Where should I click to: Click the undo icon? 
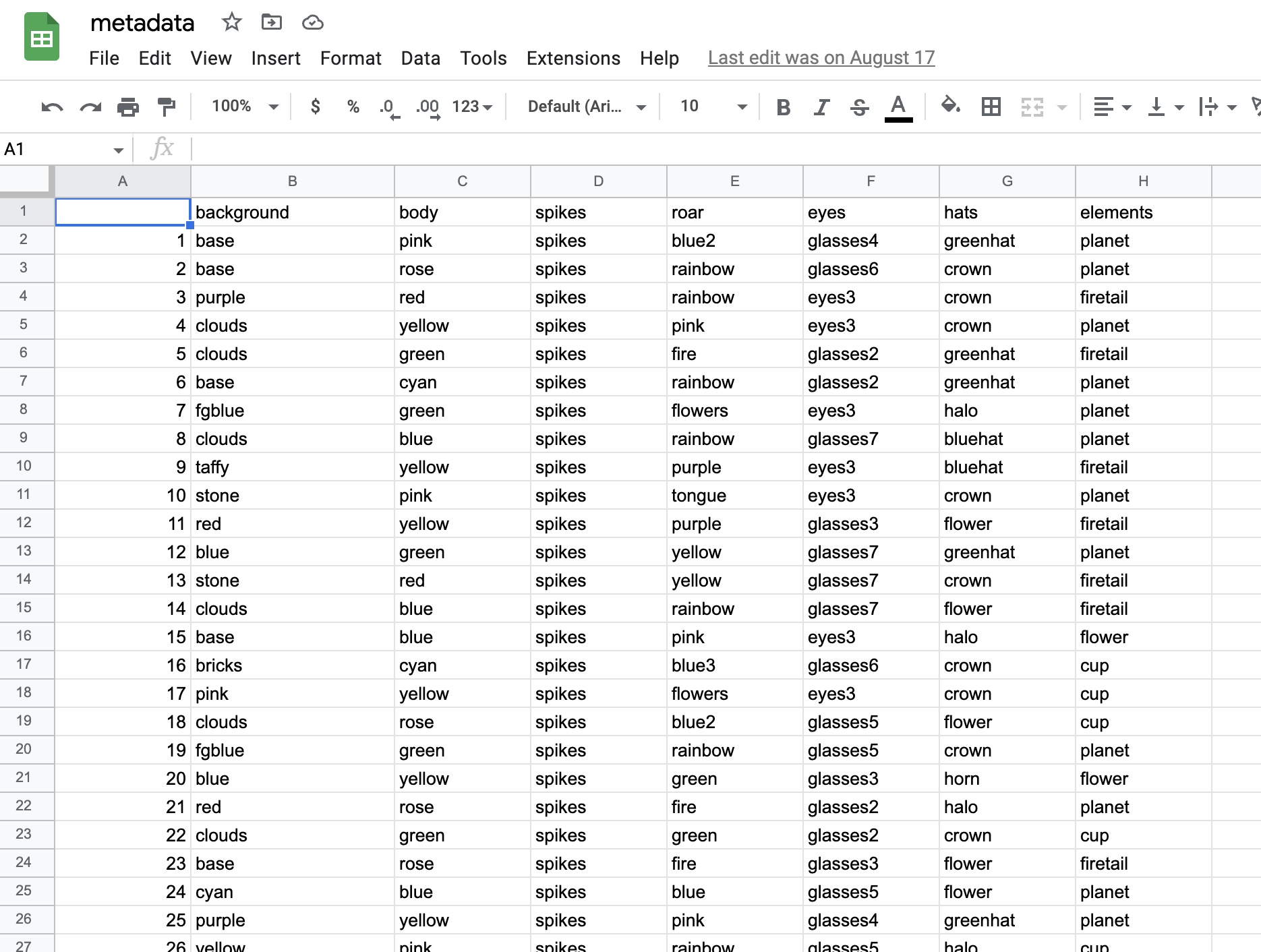[x=52, y=107]
